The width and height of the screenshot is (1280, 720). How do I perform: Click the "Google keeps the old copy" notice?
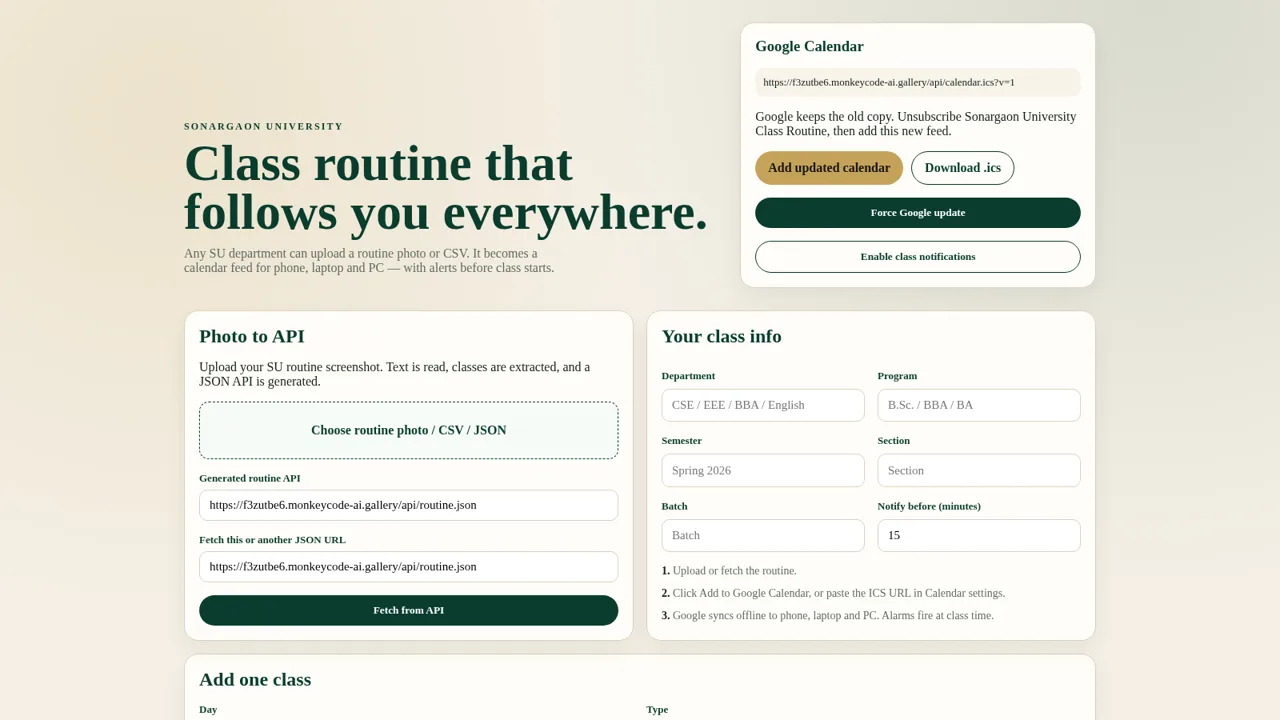[x=916, y=124]
